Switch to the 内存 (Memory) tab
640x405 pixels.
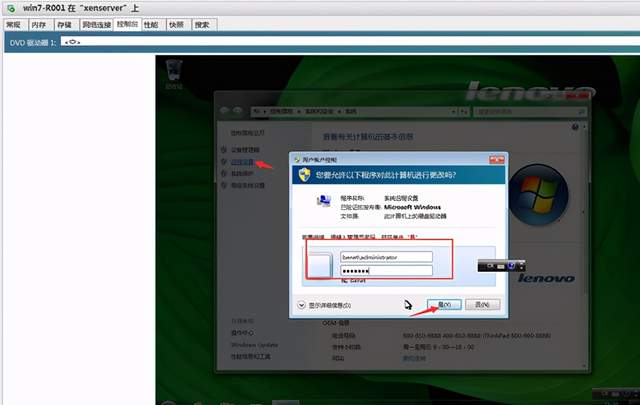tap(39, 25)
